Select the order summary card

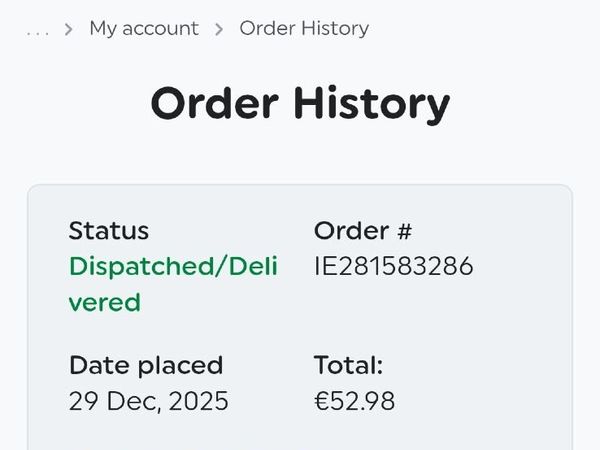300,320
